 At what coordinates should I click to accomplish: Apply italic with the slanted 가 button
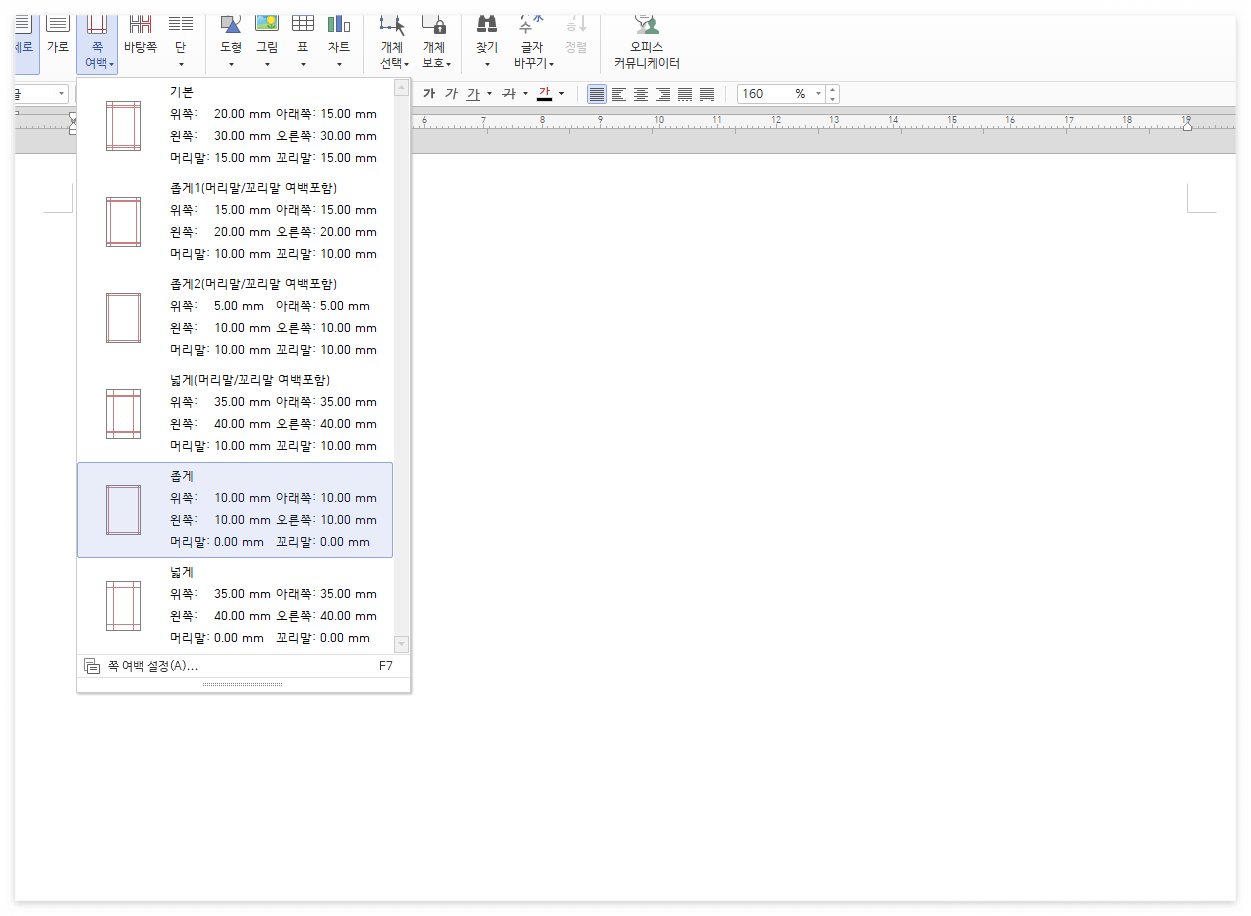coord(451,94)
